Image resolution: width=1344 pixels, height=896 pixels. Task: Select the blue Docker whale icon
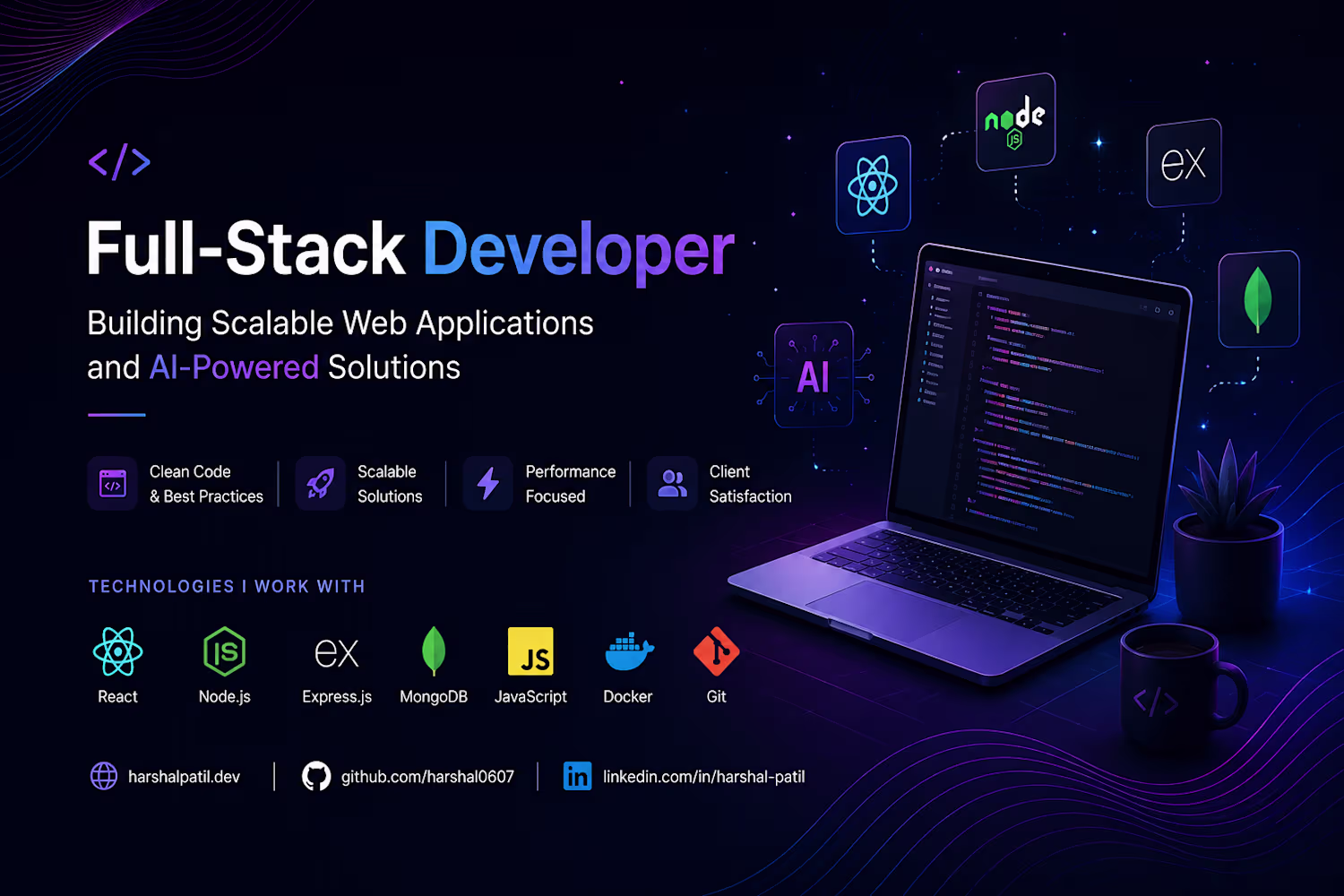click(629, 651)
